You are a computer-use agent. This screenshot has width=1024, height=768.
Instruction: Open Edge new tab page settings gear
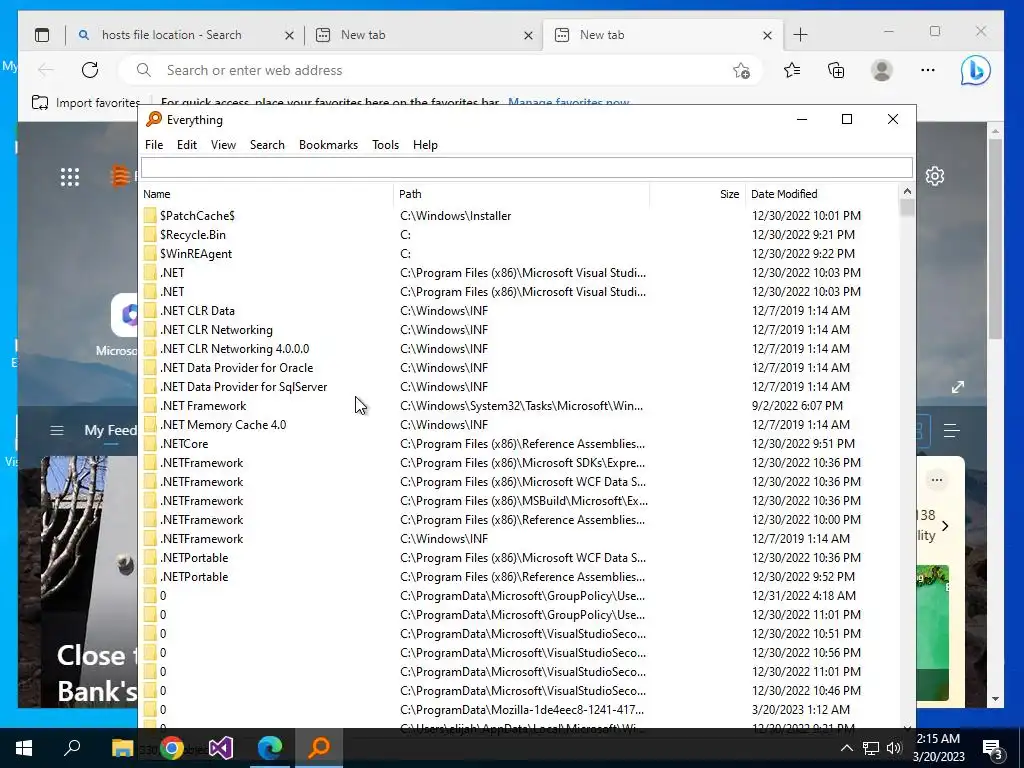coord(935,176)
